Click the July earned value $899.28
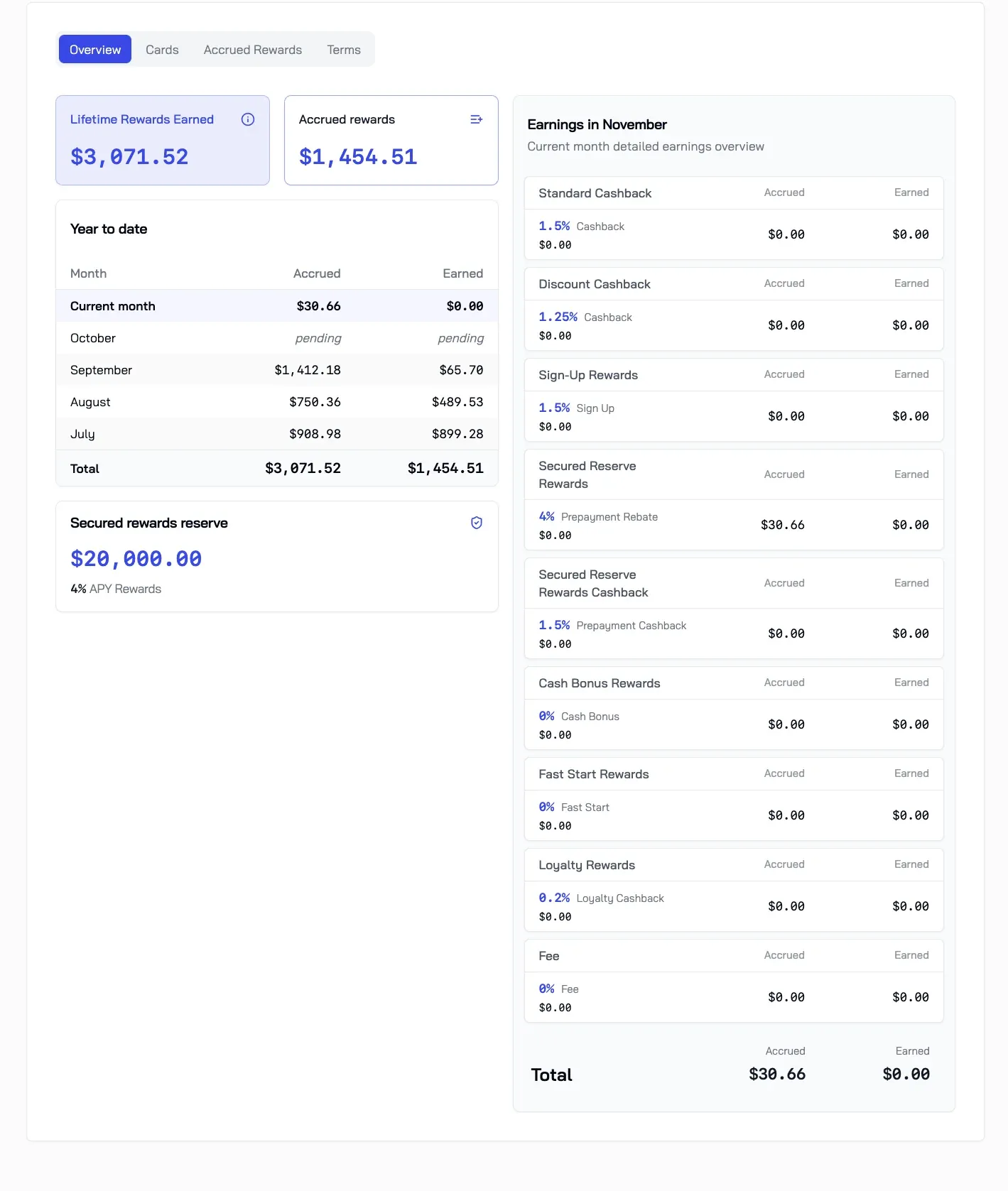The image size is (1008, 1191). pos(457,434)
